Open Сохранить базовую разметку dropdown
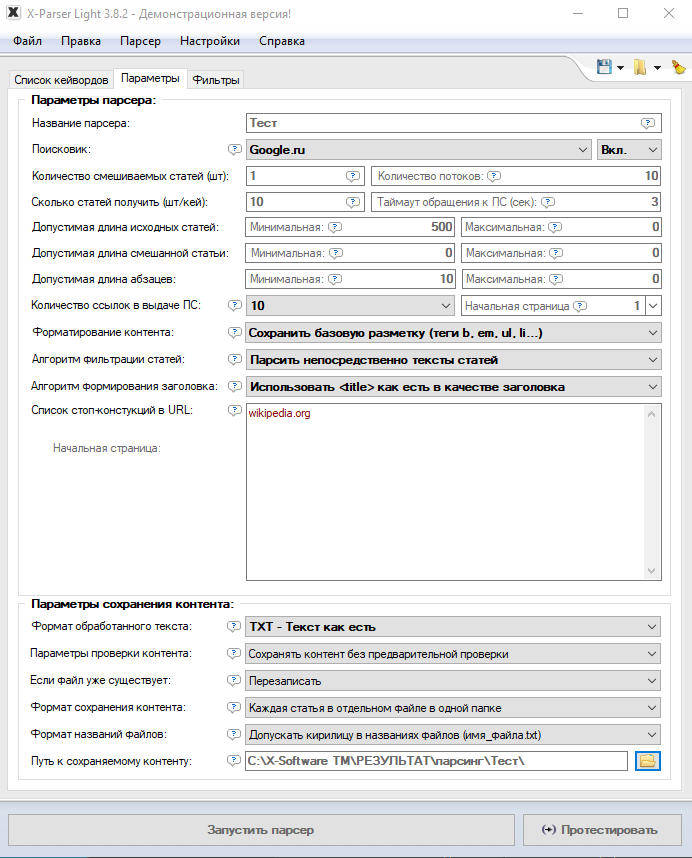 click(453, 333)
